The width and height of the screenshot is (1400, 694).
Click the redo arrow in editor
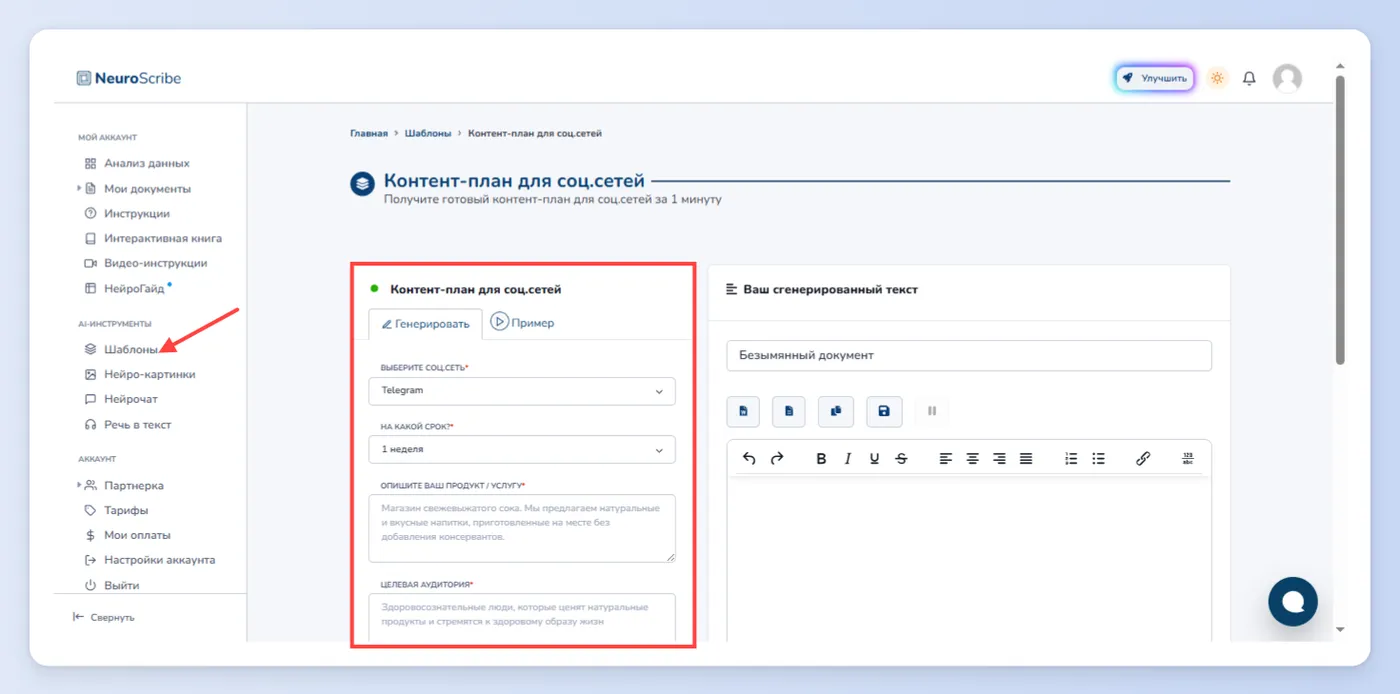(x=777, y=458)
